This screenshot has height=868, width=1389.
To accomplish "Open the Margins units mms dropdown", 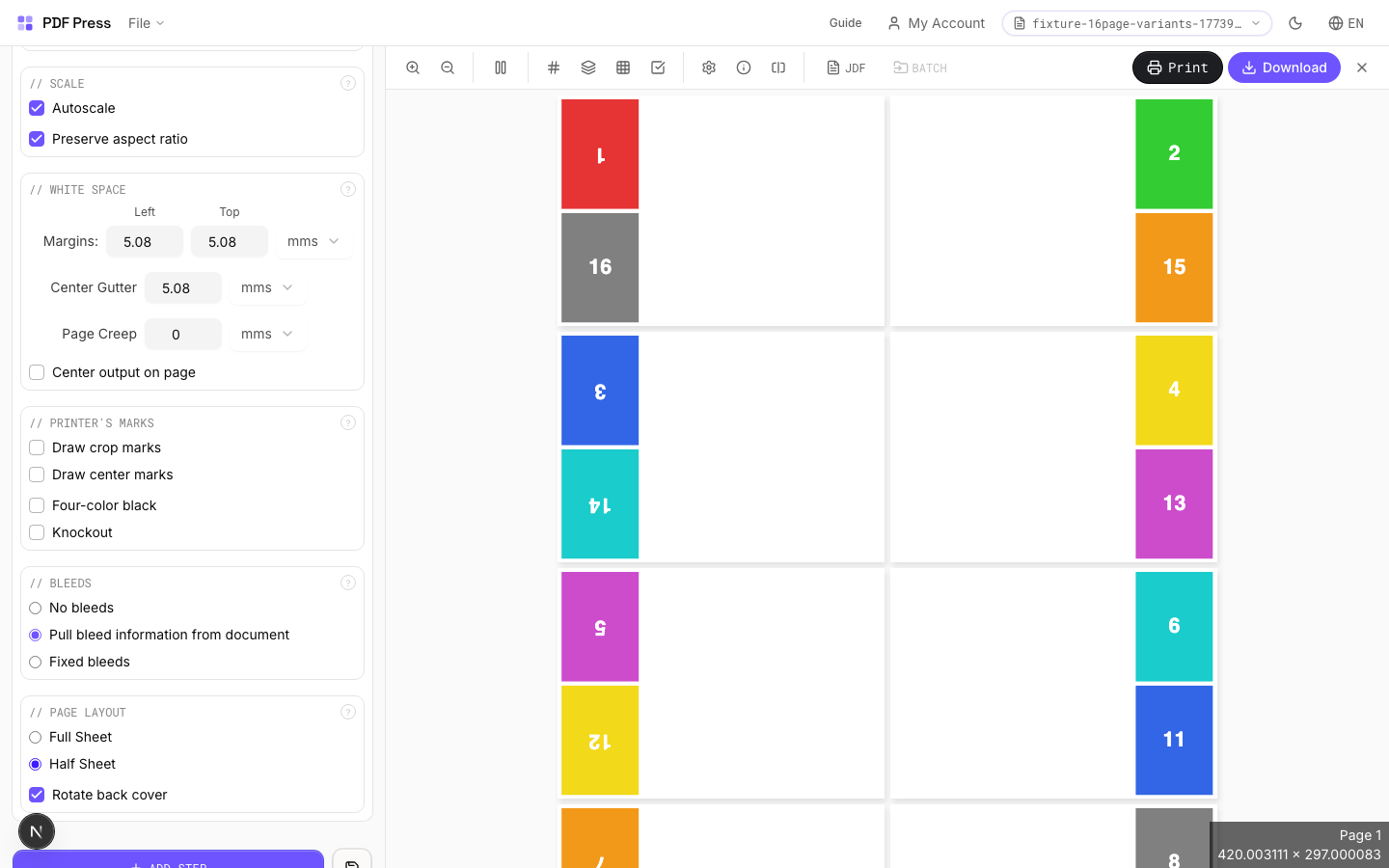I will [313, 241].
